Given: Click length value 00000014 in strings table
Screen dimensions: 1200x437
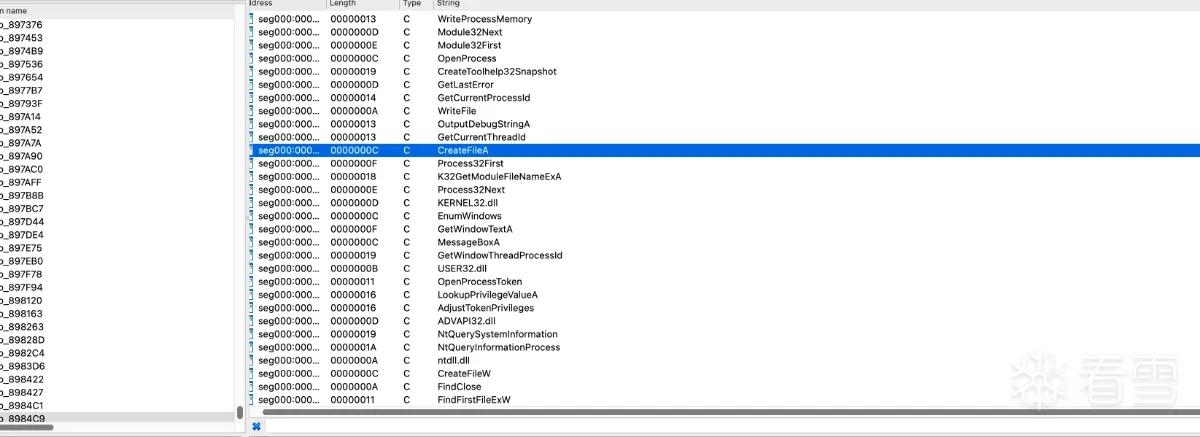Looking at the screenshot, I should [x=353, y=98].
